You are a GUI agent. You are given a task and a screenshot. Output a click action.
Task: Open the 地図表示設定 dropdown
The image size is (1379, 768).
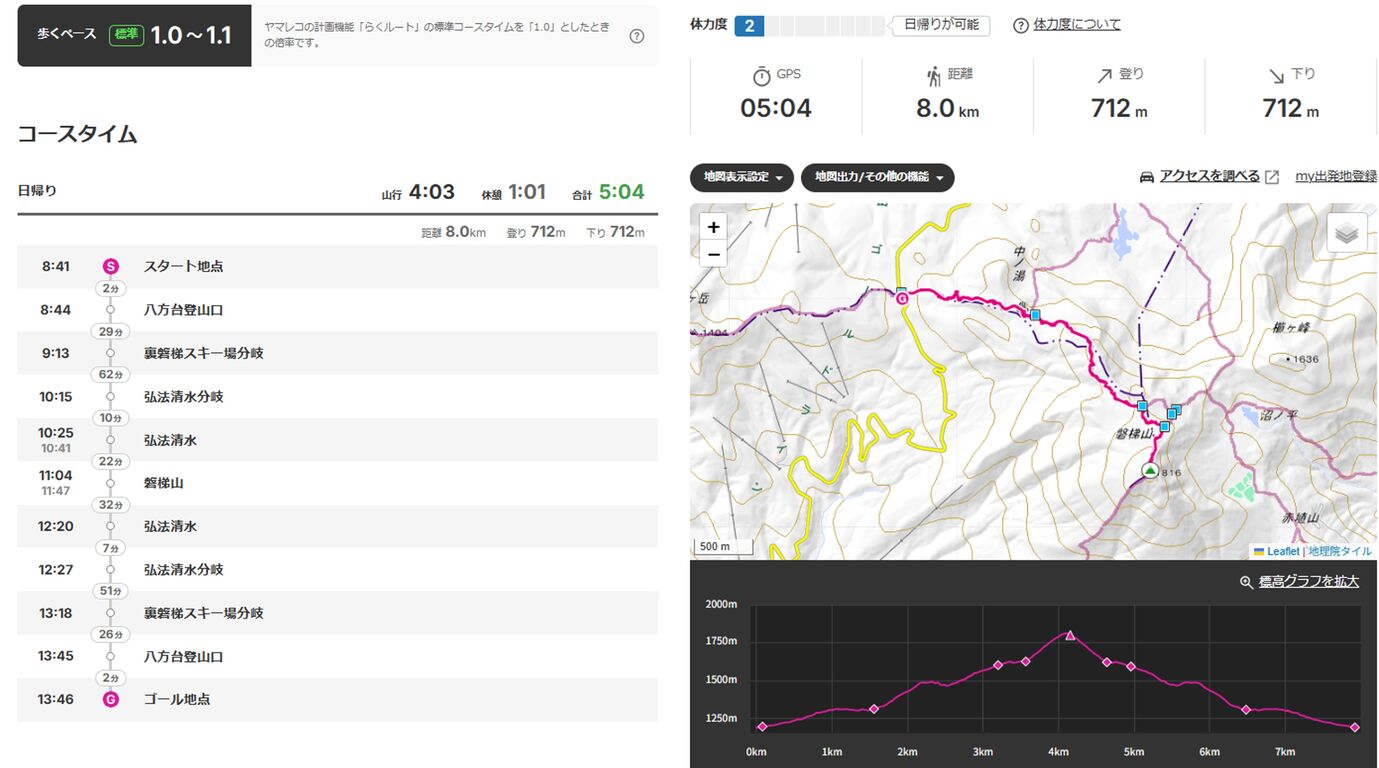(742, 177)
